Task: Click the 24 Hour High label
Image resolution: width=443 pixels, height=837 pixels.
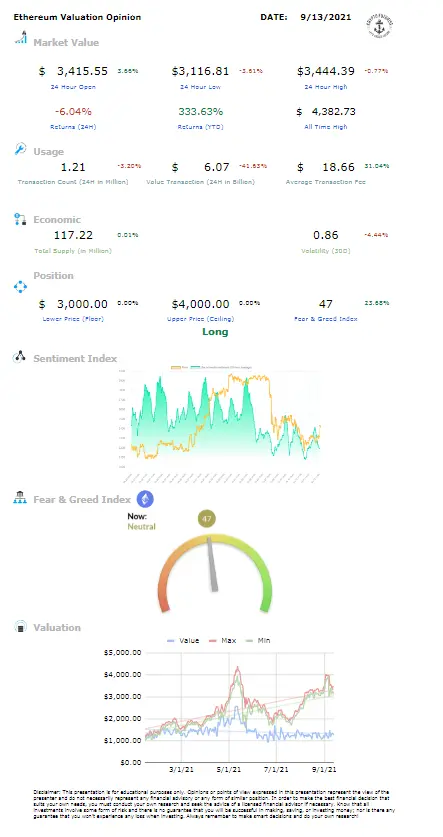Action: [326, 86]
